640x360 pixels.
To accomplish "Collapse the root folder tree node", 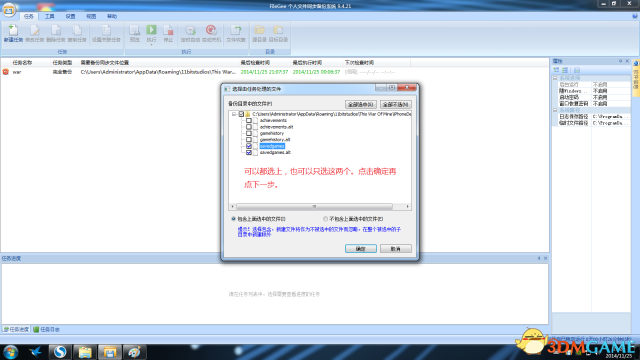I will point(234,114).
